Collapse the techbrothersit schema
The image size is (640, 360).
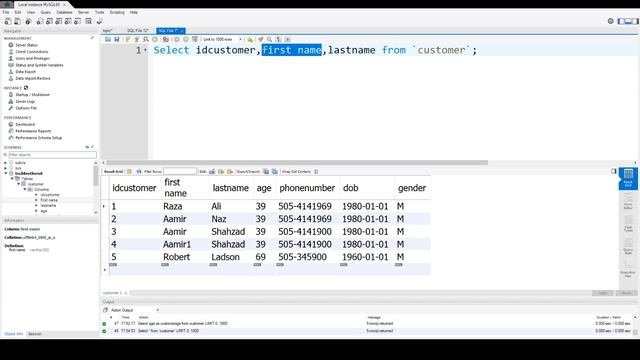pyautogui.click(x=6, y=173)
